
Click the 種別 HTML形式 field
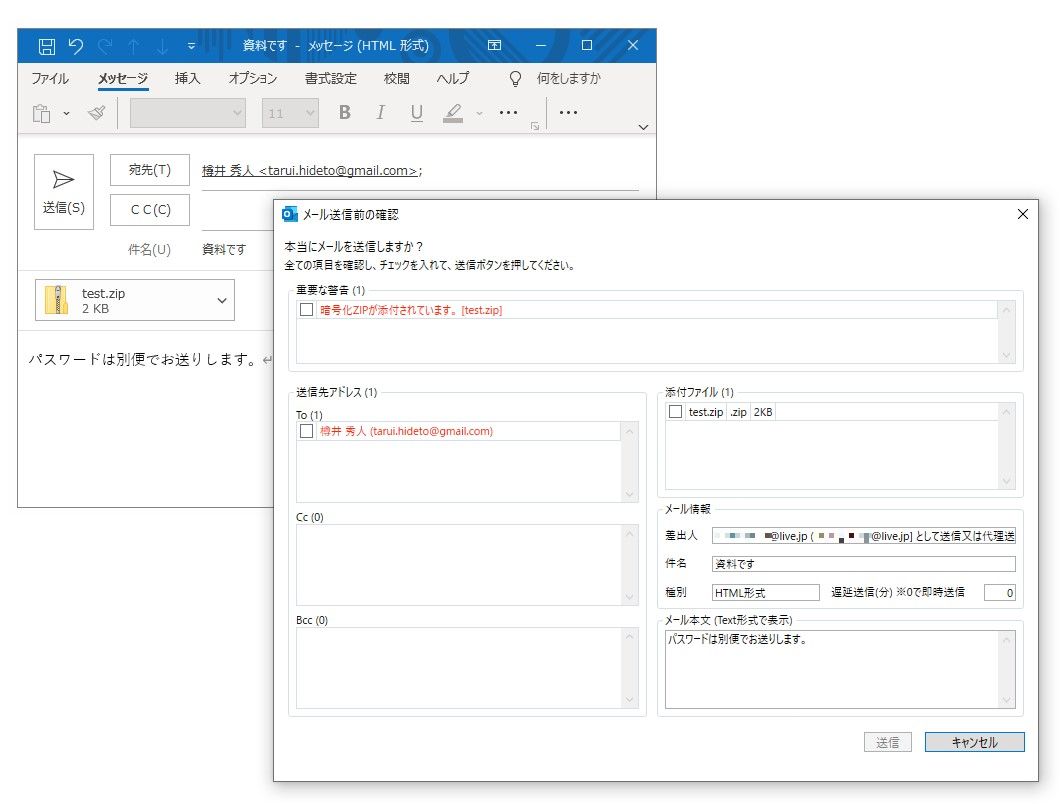click(x=765, y=592)
